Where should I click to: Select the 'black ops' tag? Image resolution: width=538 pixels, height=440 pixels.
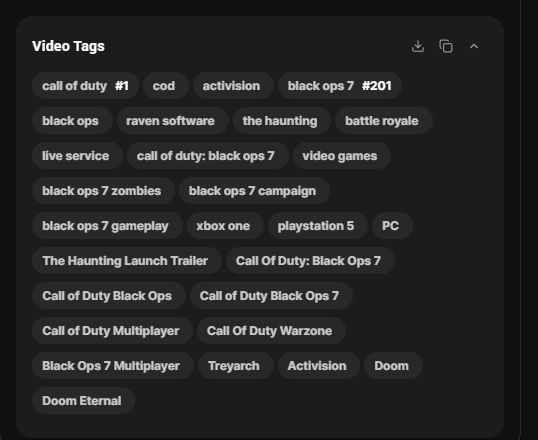point(72,121)
